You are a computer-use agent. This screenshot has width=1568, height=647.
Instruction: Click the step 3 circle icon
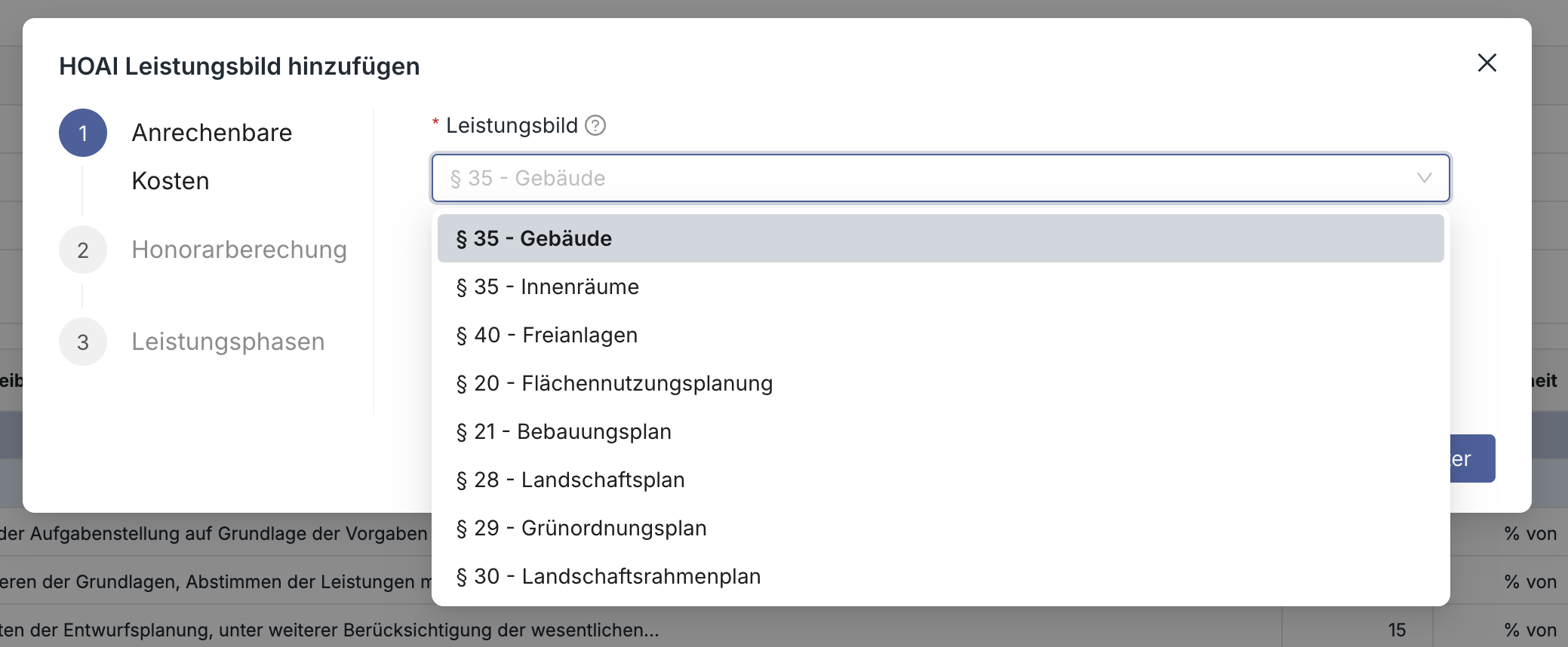click(83, 342)
